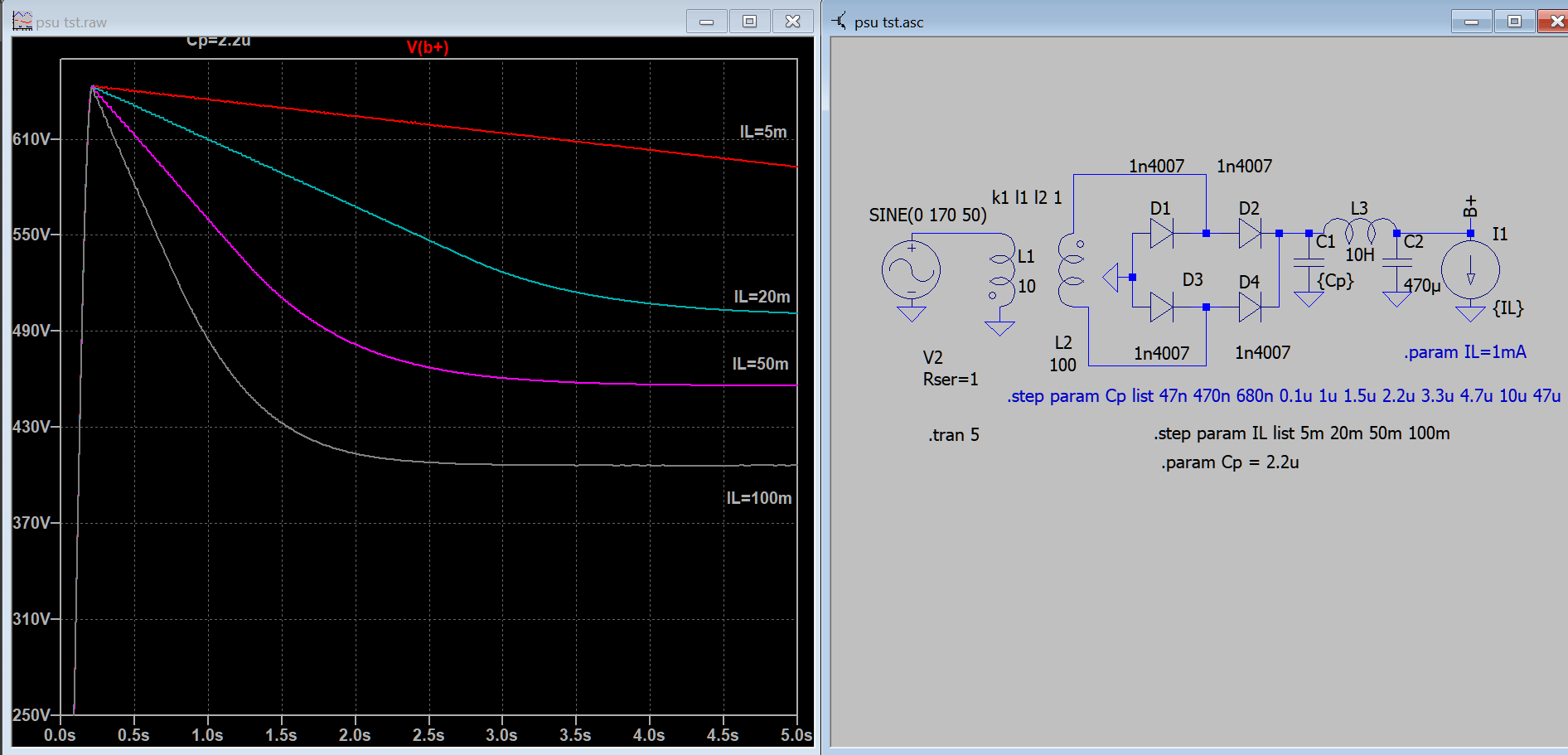1568x755 pixels.
Task: Click the 2.5s label on the time axis
Action: [428, 735]
